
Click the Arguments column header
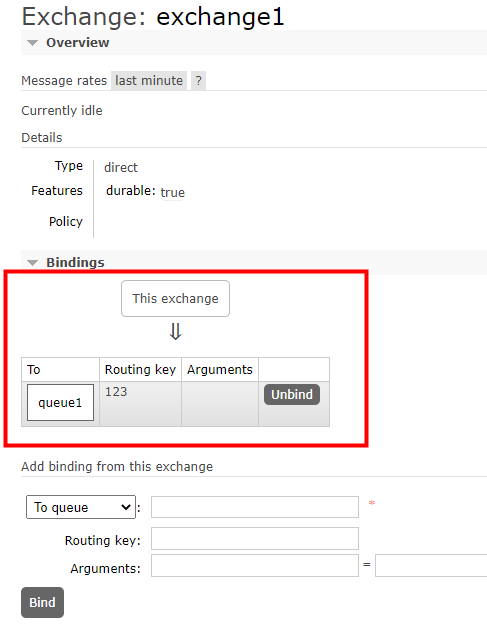tap(220, 369)
